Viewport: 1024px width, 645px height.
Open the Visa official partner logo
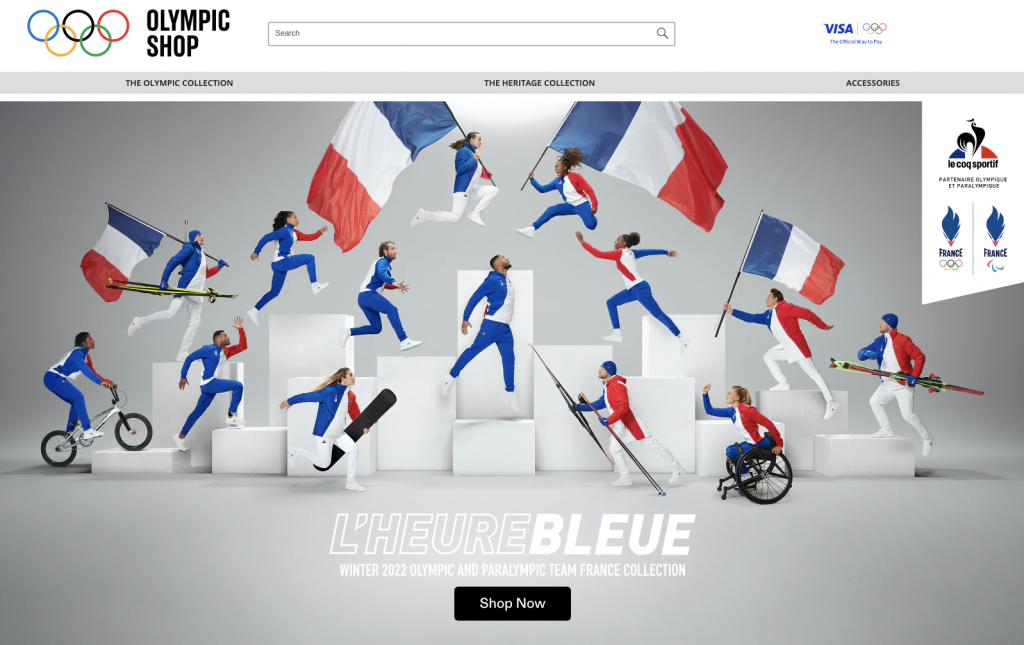(x=839, y=29)
